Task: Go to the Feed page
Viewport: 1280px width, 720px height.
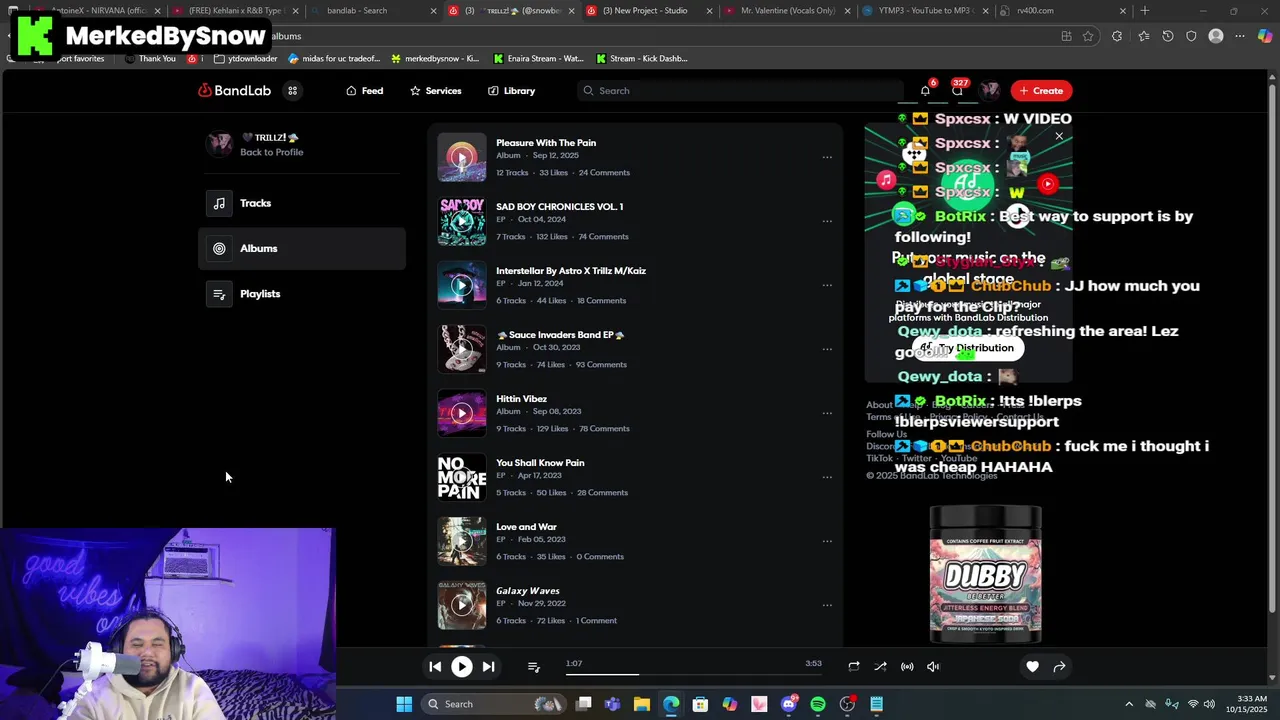Action: tap(365, 91)
